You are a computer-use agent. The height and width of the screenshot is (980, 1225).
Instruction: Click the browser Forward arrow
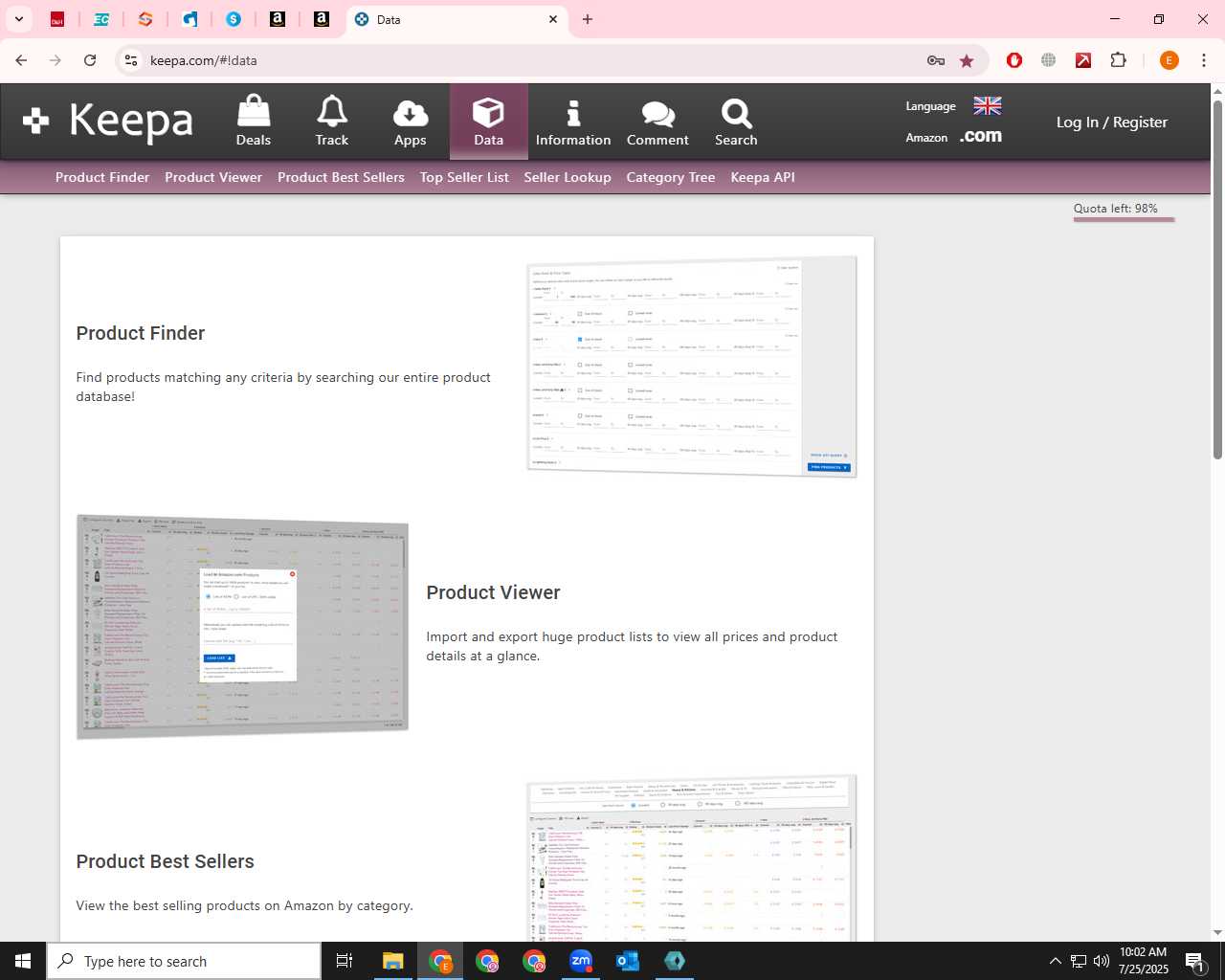tap(56, 60)
